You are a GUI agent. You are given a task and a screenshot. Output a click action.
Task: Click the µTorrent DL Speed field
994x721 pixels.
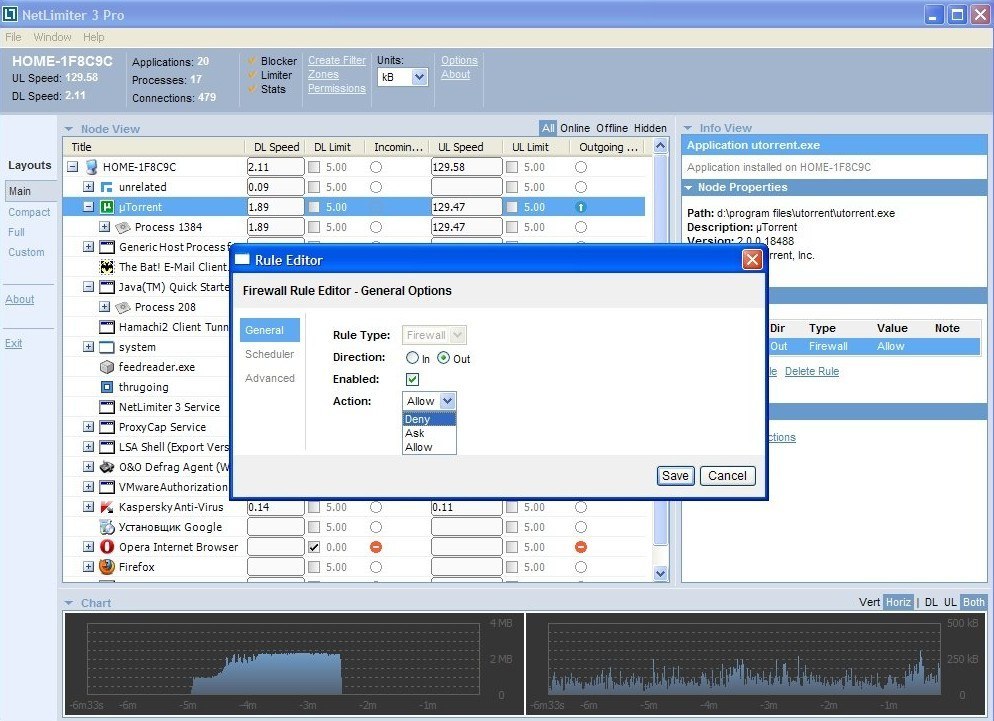[275, 207]
